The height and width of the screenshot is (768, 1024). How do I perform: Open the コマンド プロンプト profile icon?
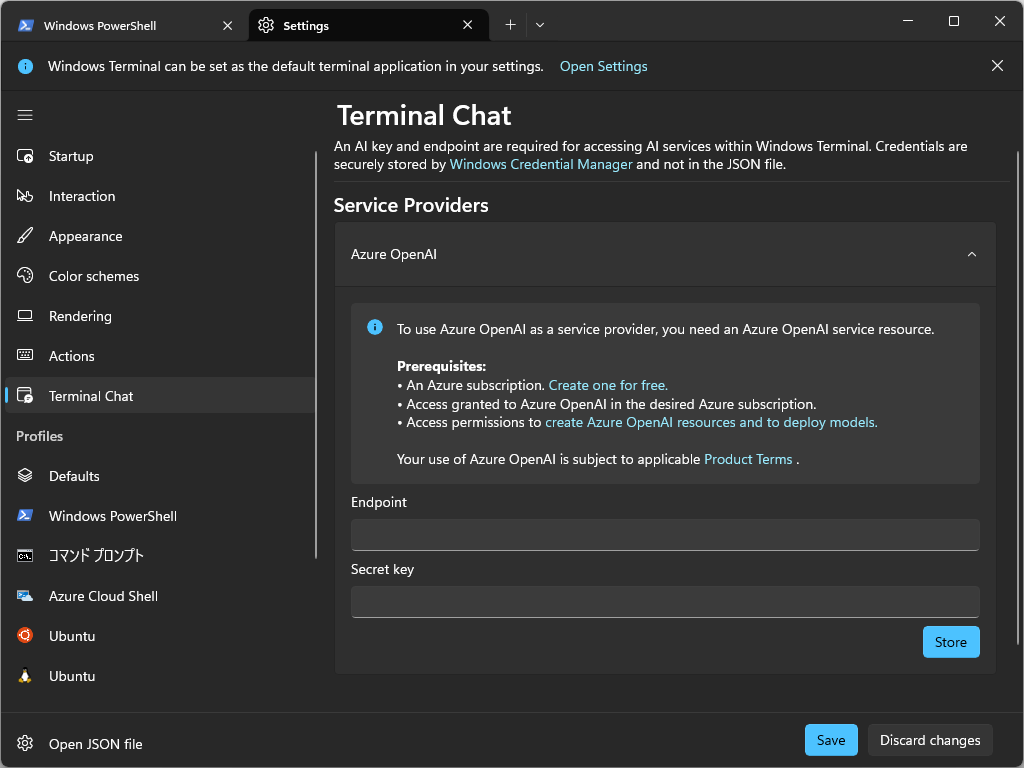[x=26, y=556]
